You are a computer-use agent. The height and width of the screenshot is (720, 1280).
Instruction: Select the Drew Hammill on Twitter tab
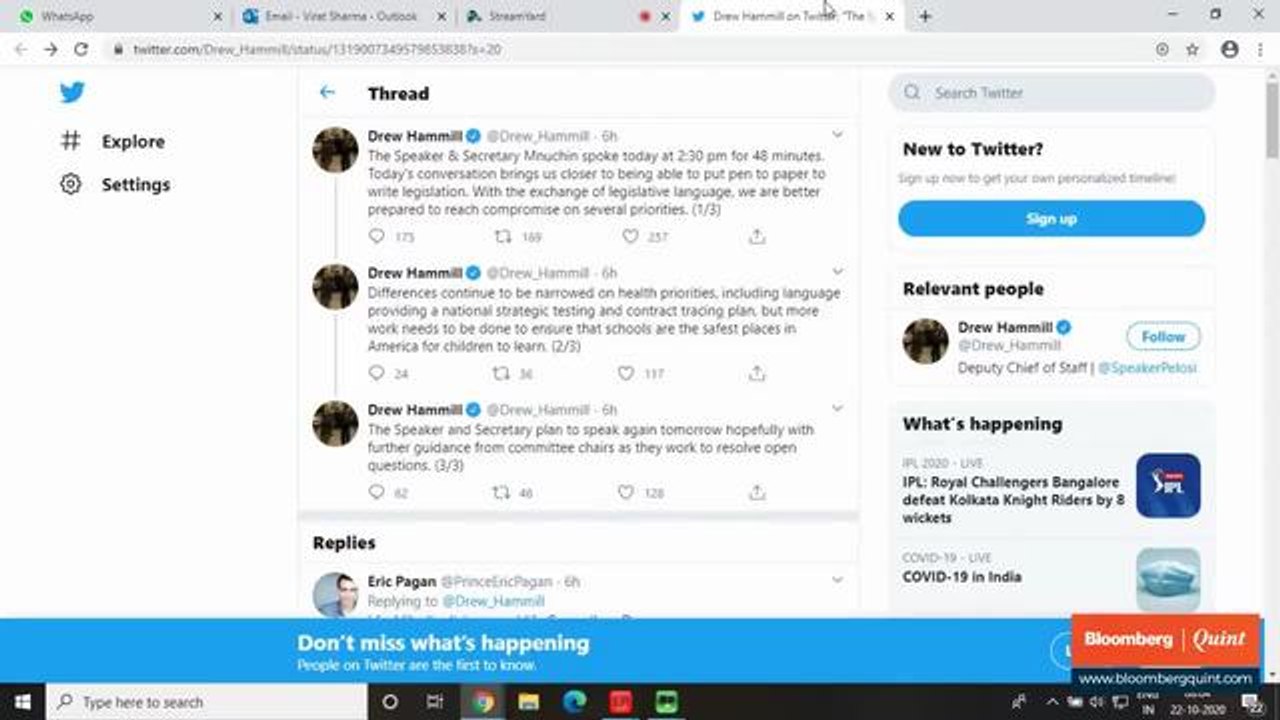[x=792, y=16]
